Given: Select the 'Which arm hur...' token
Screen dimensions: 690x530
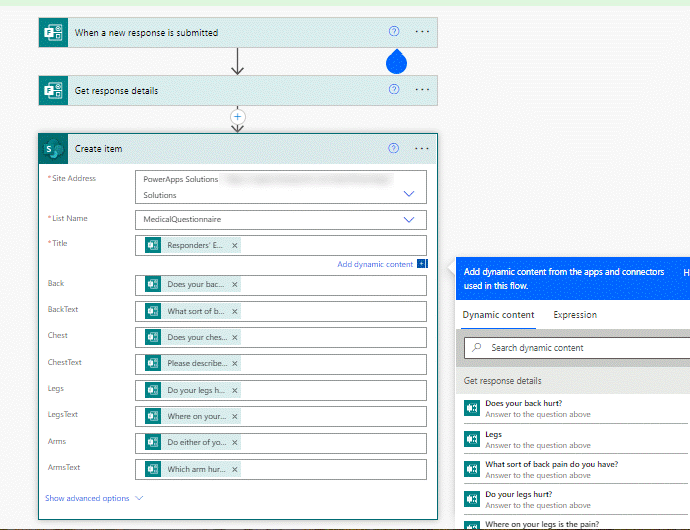Looking at the screenshot, I should (193, 469).
